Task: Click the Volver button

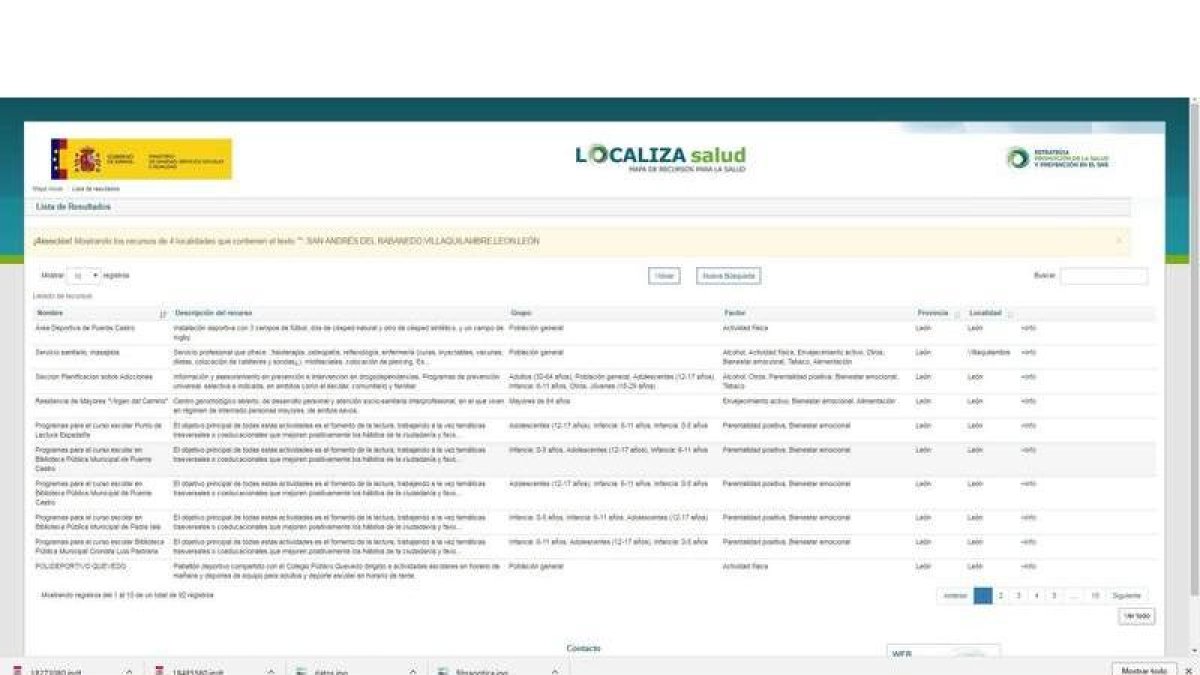Action: [664, 276]
